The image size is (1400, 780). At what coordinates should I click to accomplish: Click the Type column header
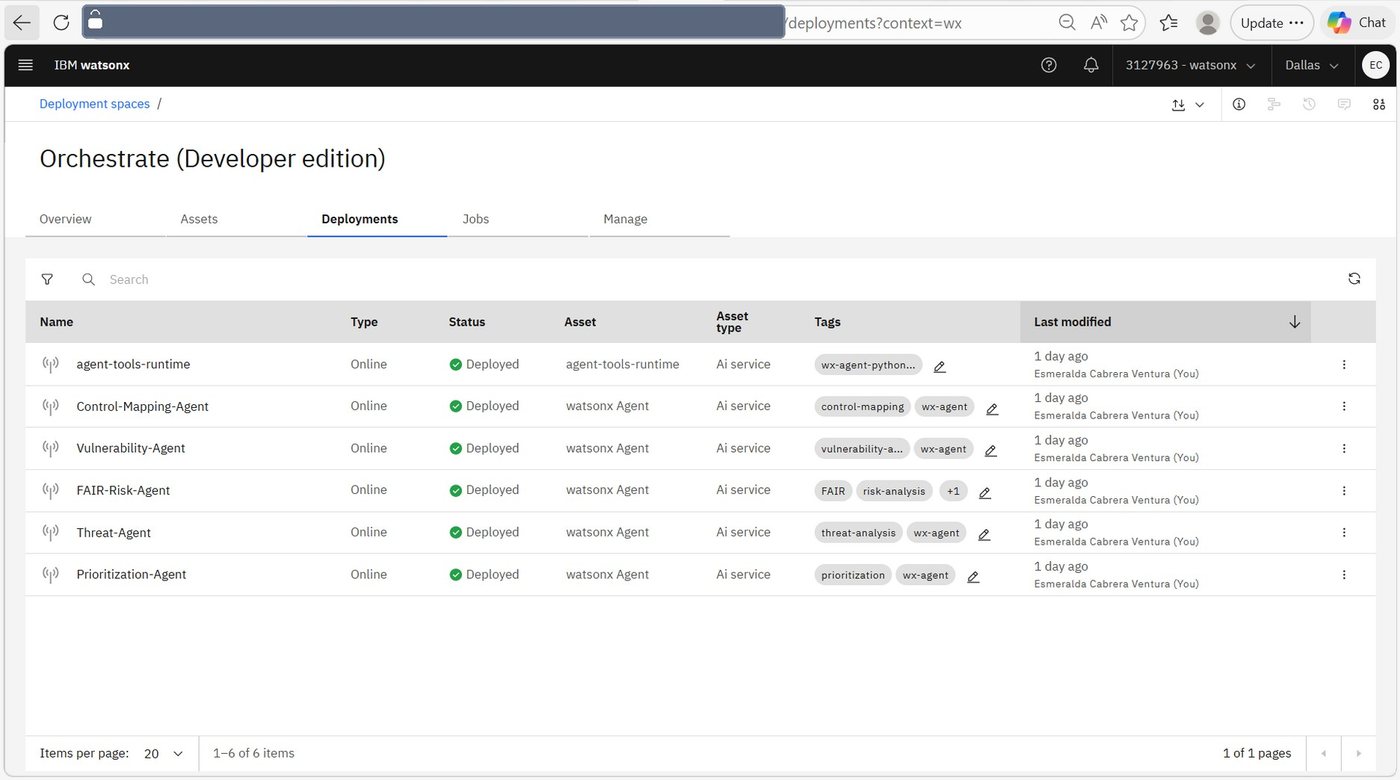coord(364,322)
